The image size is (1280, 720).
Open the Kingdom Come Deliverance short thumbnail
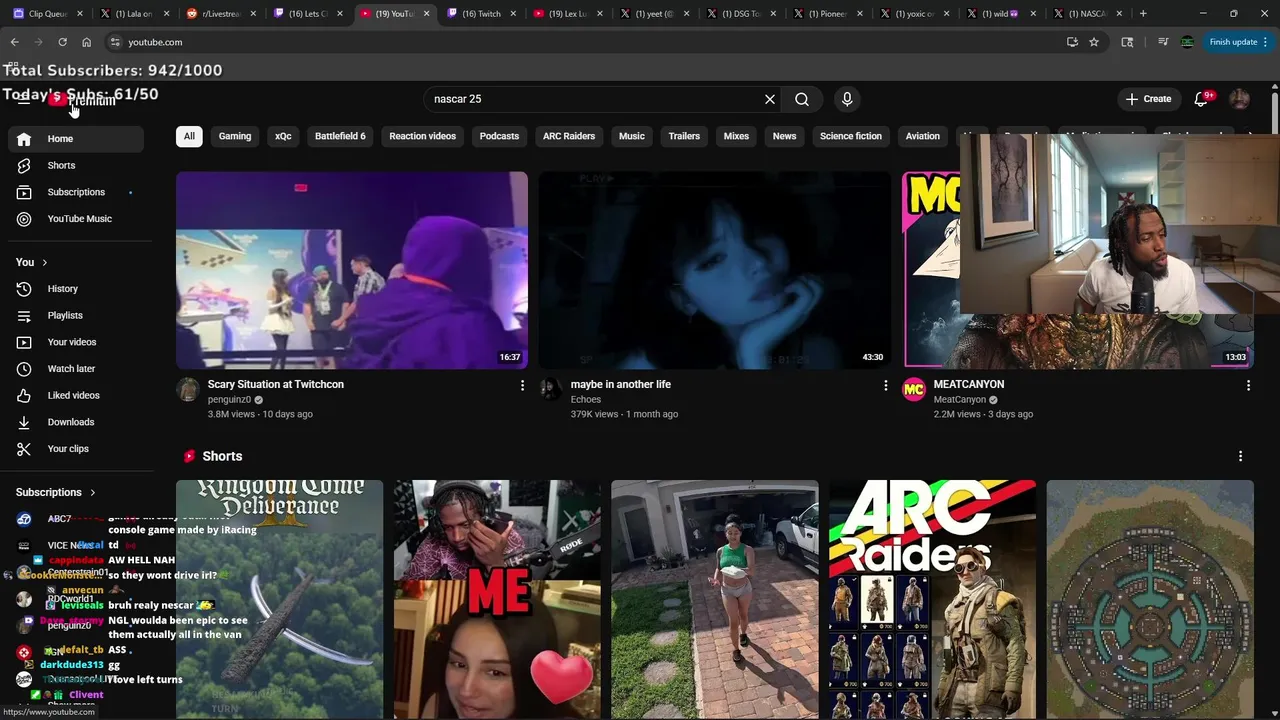tap(279, 599)
